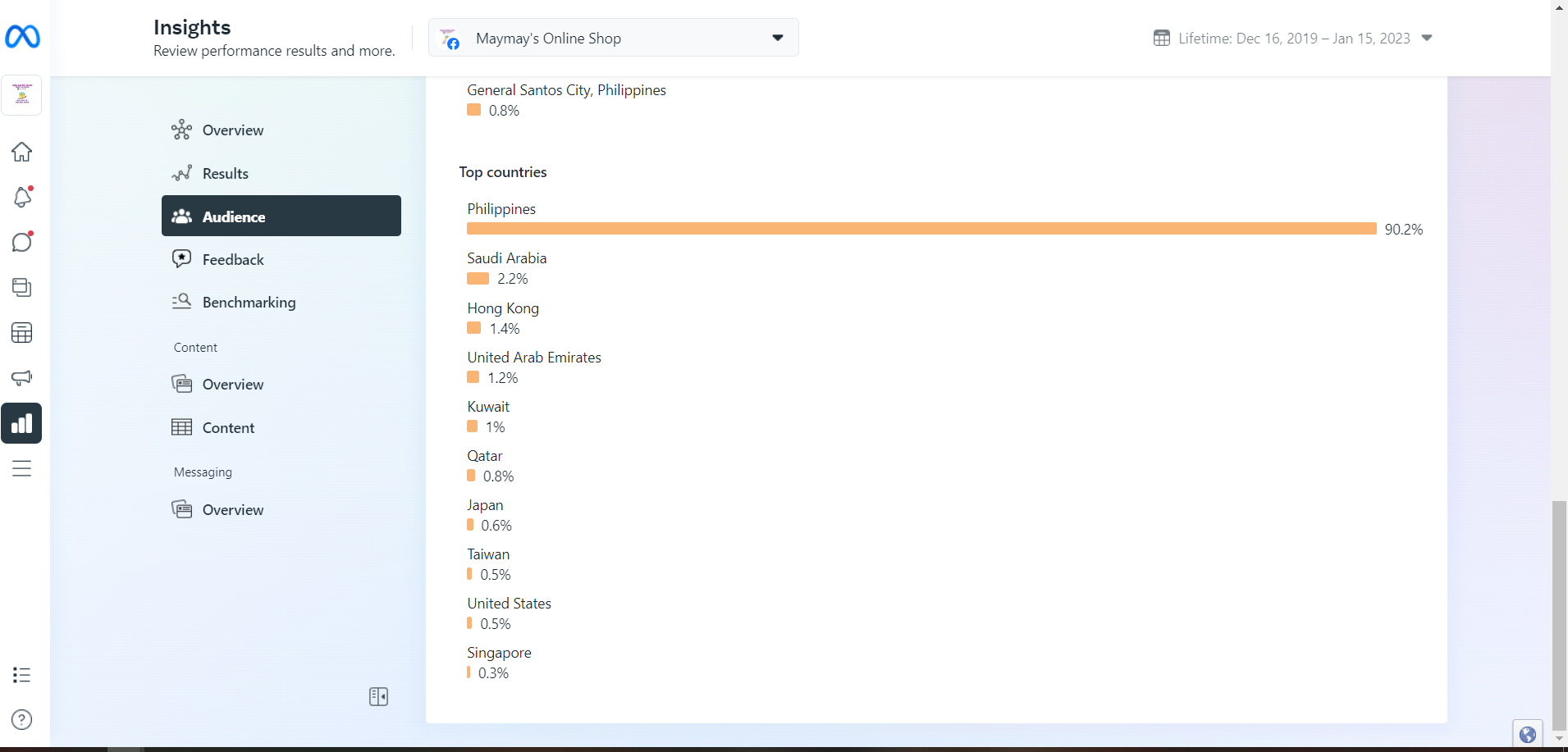Click the page profile thumbnail in rail
This screenshot has width=1568, height=752.
22,96
